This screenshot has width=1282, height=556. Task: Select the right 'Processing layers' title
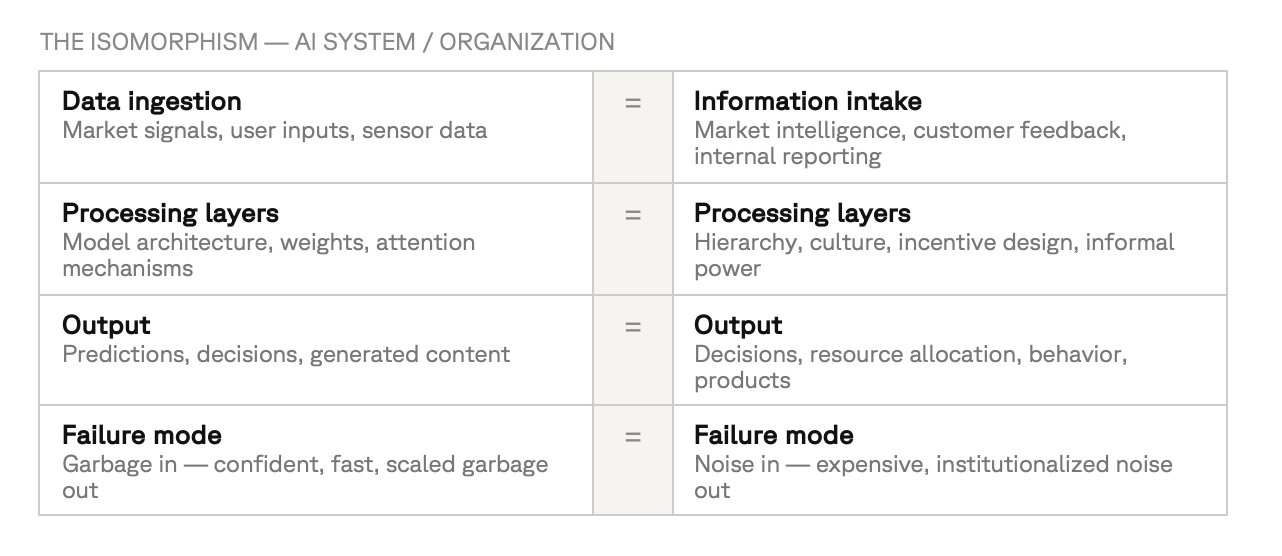pyautogui.click(x=802, y=213)
